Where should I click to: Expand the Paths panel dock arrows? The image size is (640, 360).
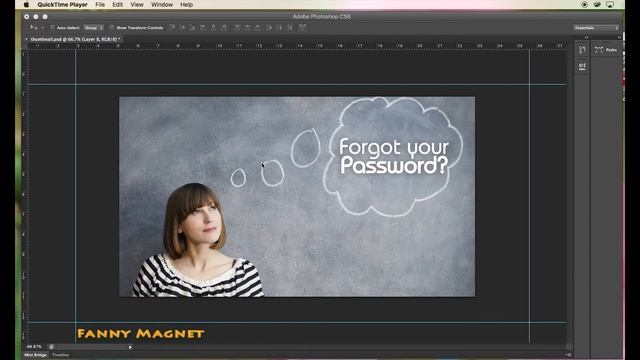coord(619,37)
